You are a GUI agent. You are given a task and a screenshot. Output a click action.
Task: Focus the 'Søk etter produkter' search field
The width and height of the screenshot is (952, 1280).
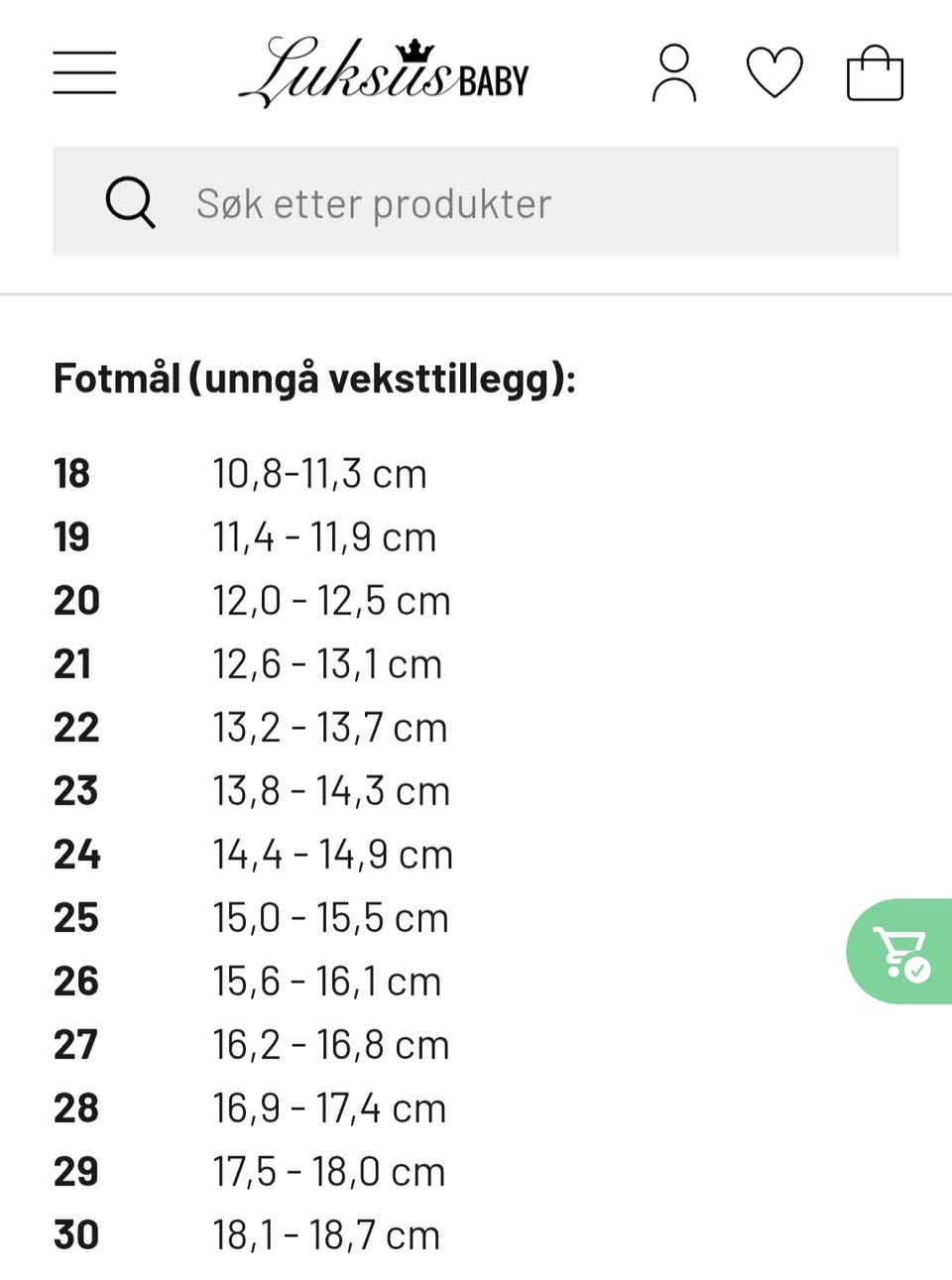tap(476, 201)
